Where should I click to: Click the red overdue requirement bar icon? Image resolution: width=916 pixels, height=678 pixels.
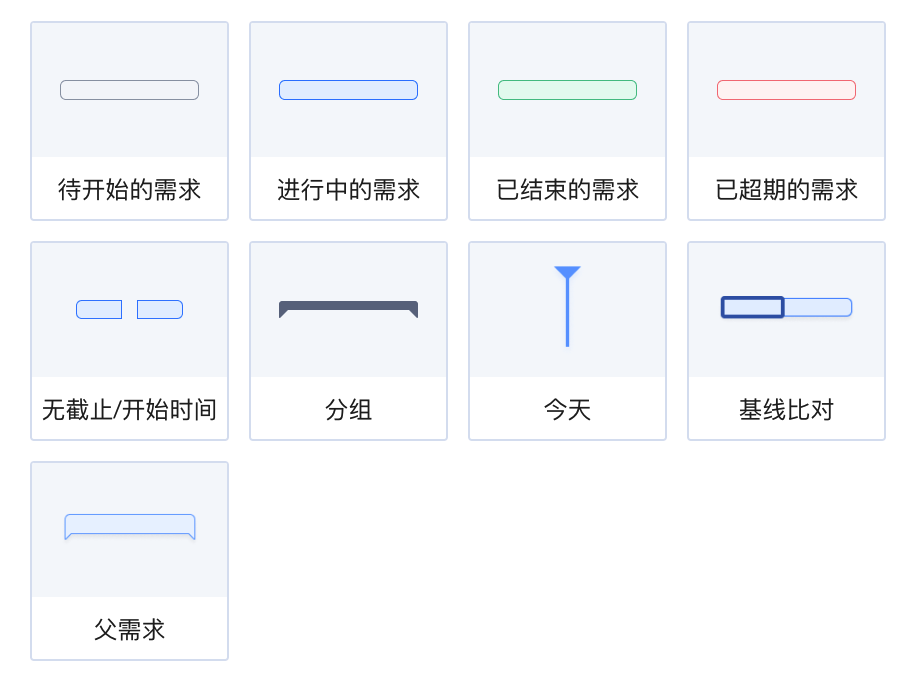(x=786, y=90)
